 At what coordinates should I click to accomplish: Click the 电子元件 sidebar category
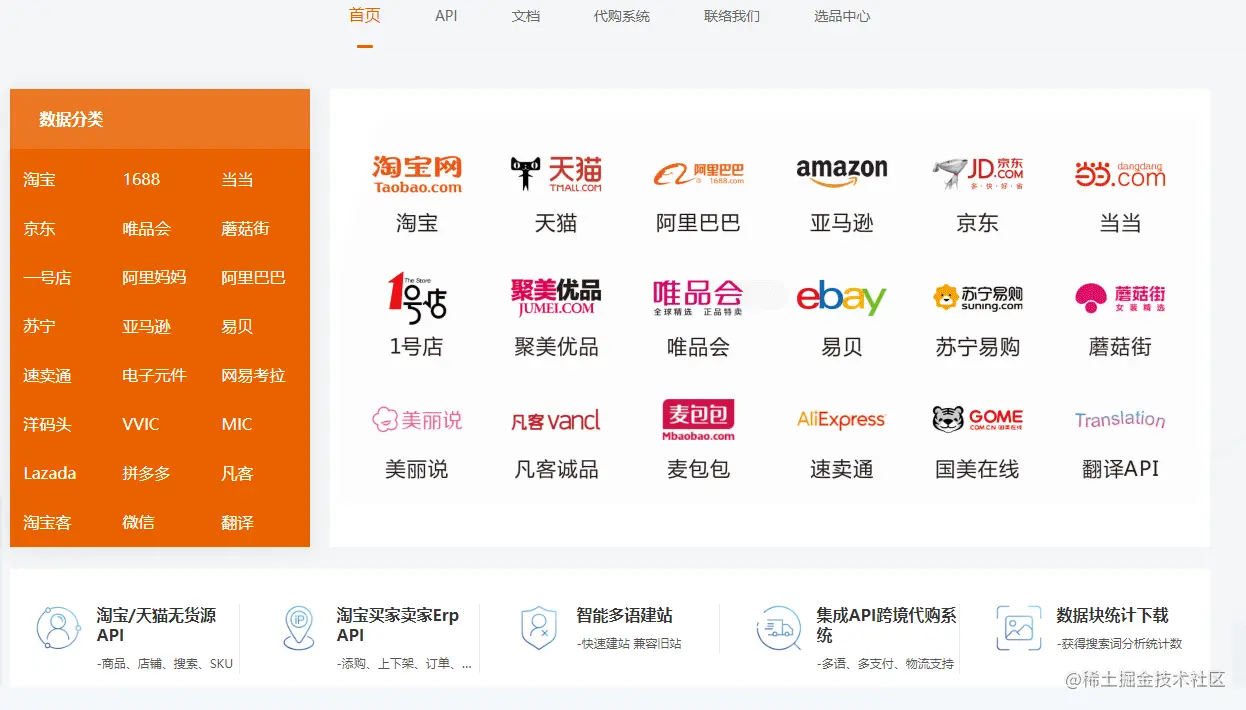coord(154,375)
